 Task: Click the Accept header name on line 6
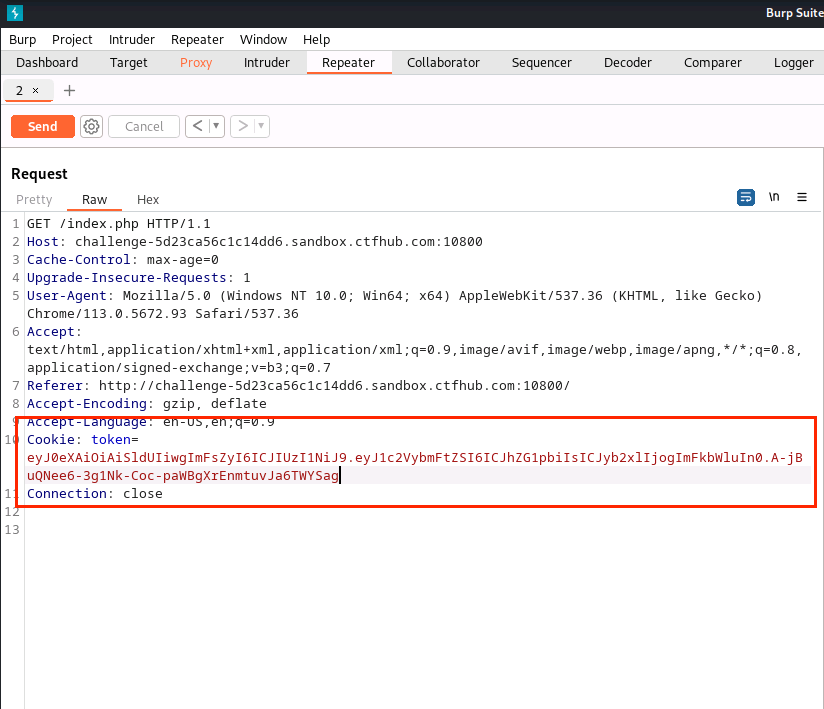51,332
